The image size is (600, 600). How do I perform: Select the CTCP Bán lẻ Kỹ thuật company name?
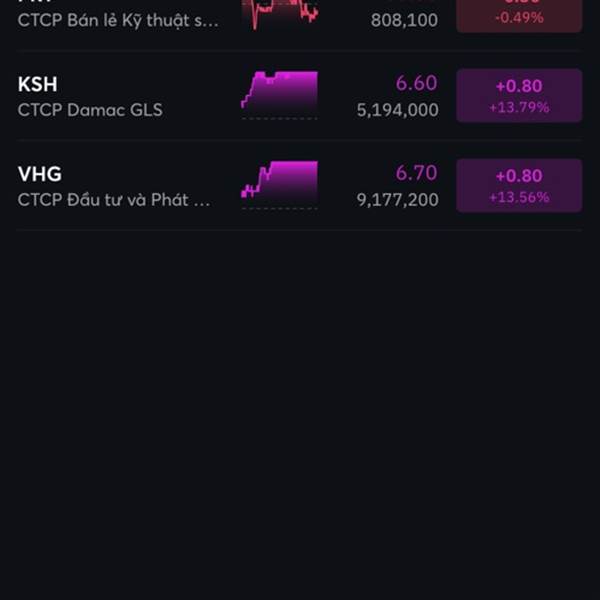(x=118, y=21)
